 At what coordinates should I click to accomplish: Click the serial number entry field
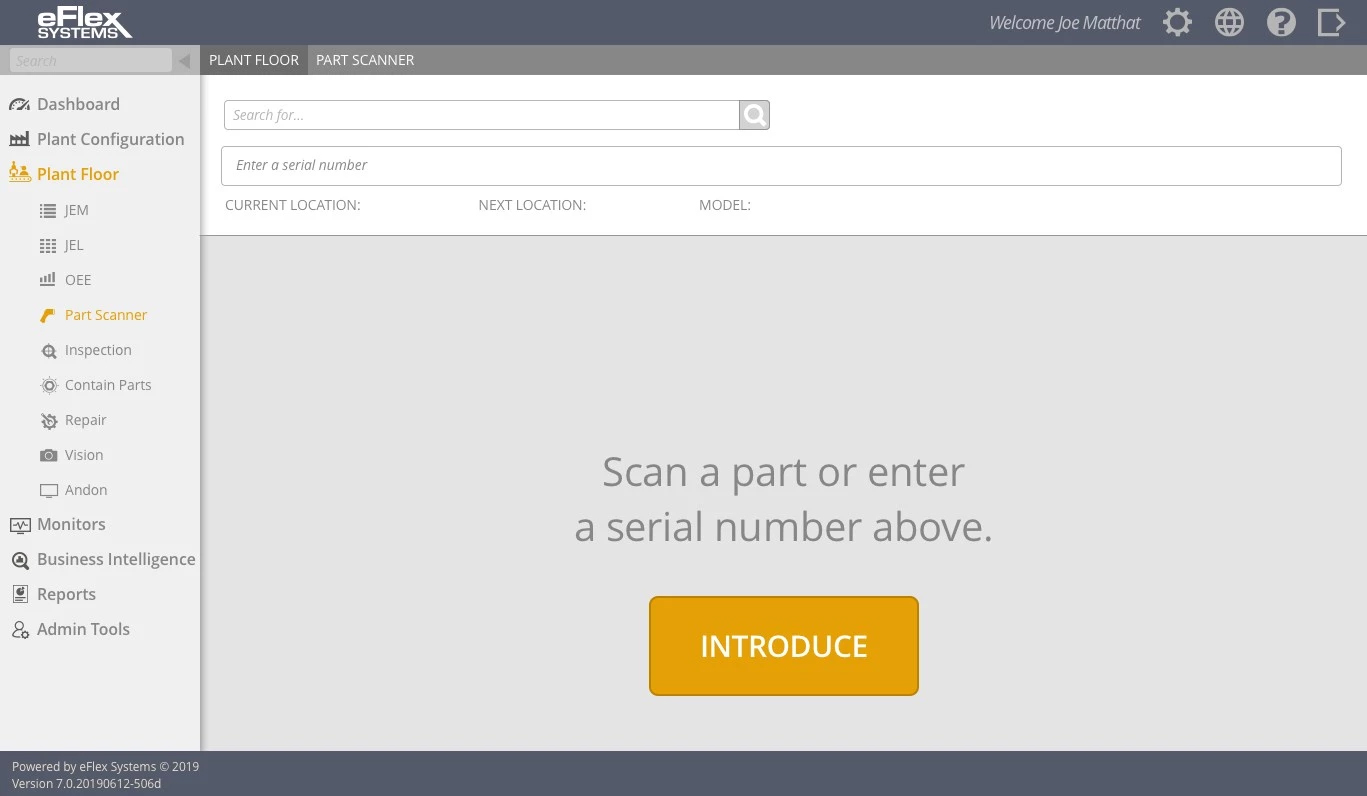point(782,165)
